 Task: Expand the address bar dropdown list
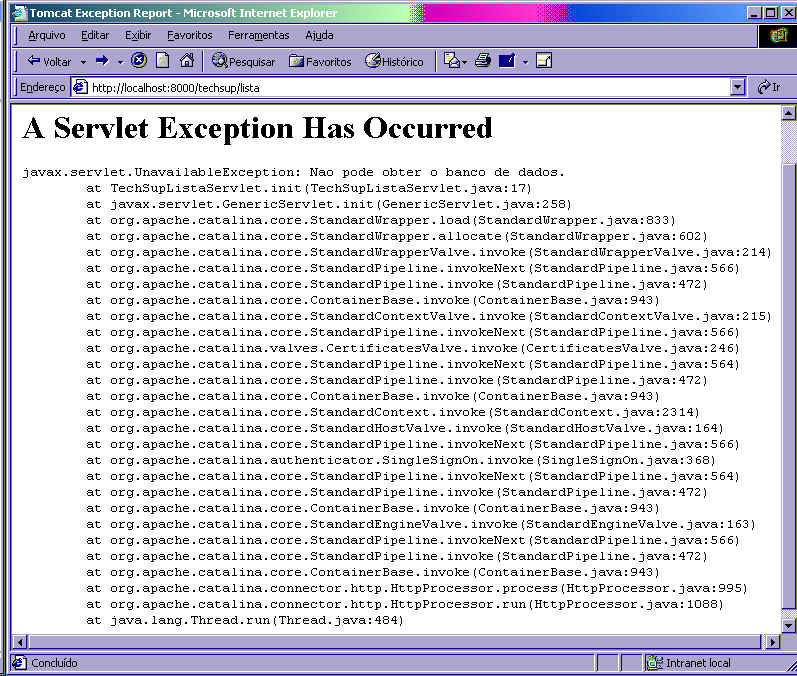coord(738,87)
